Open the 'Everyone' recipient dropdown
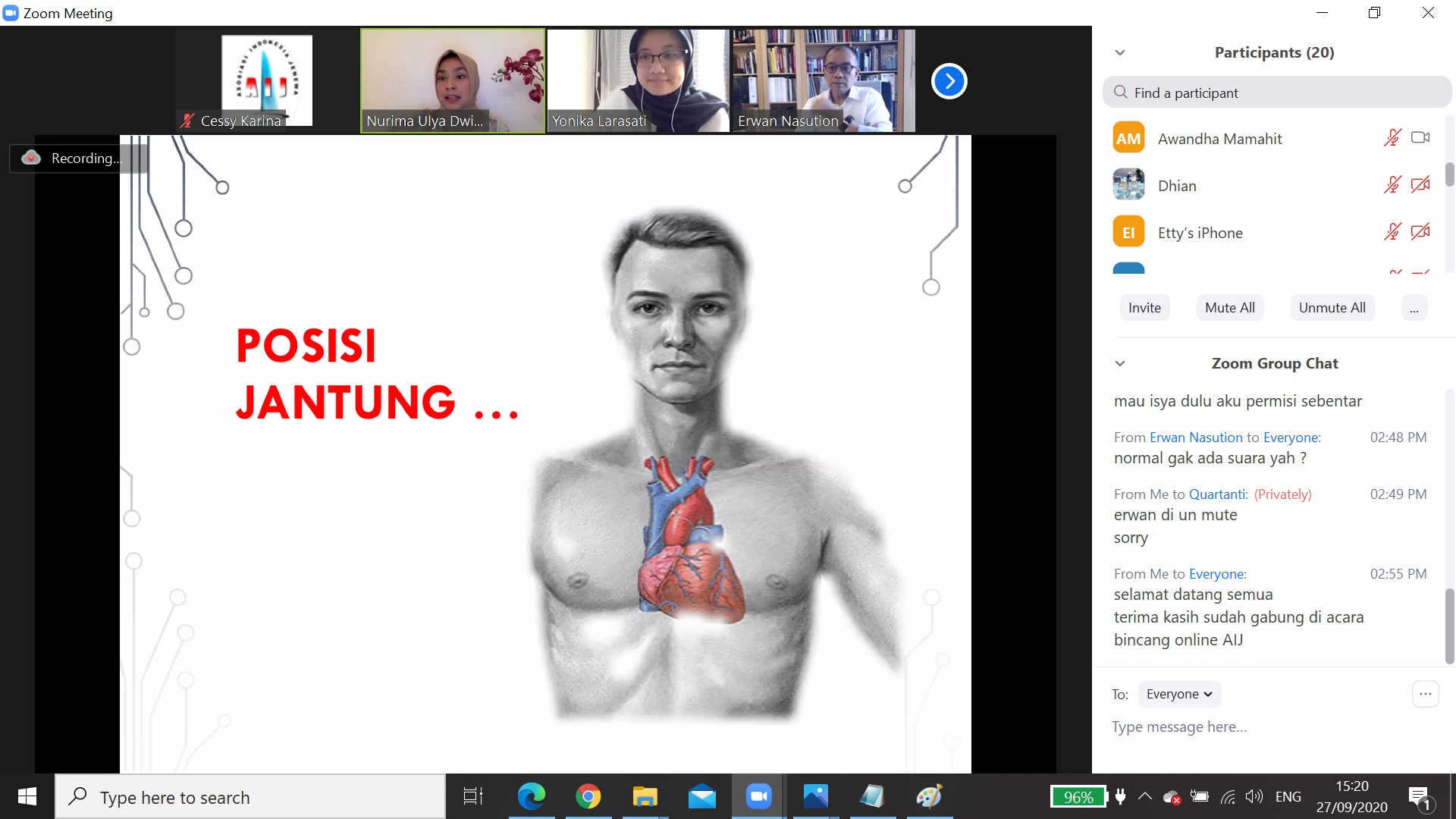The image size is (1456, 819). (1179, 694)
